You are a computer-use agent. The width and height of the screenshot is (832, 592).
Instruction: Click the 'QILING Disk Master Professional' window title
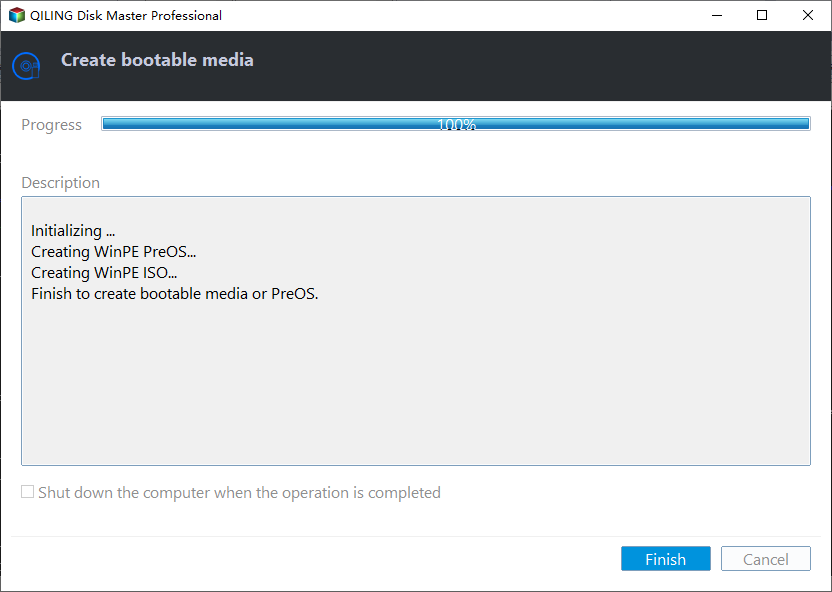tap(126, 15)
